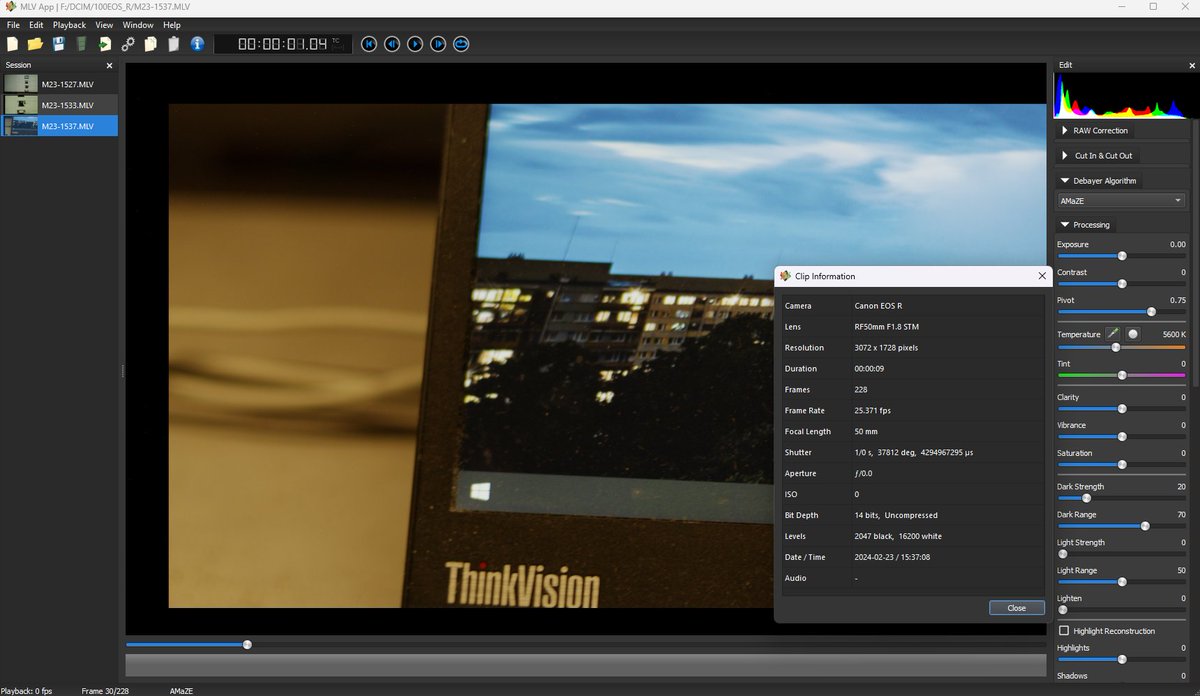This screenshot has height=696, width=1200.
Task: Click the round button next to Temperature eyedropper
Action: pyautogui.click(x=1133, y=334)
